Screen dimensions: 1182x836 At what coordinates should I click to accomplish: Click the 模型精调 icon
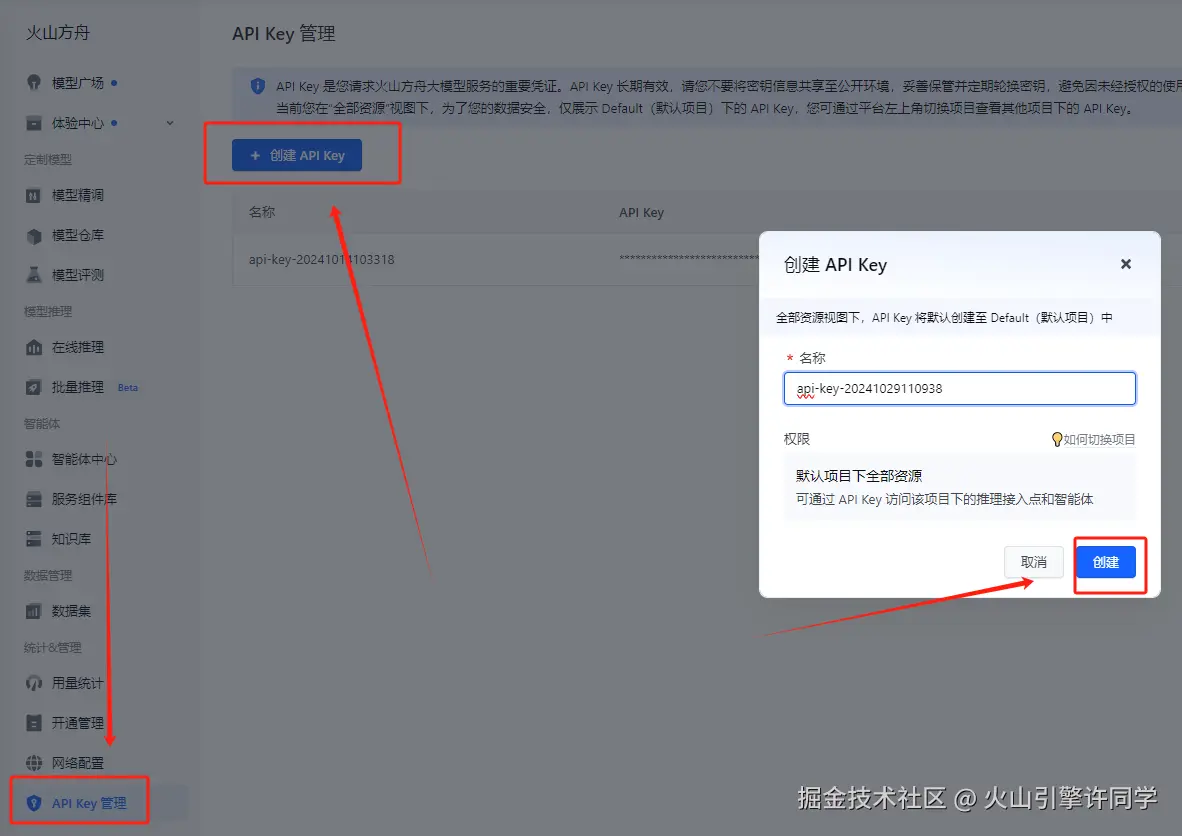click(x=33, y=196)
